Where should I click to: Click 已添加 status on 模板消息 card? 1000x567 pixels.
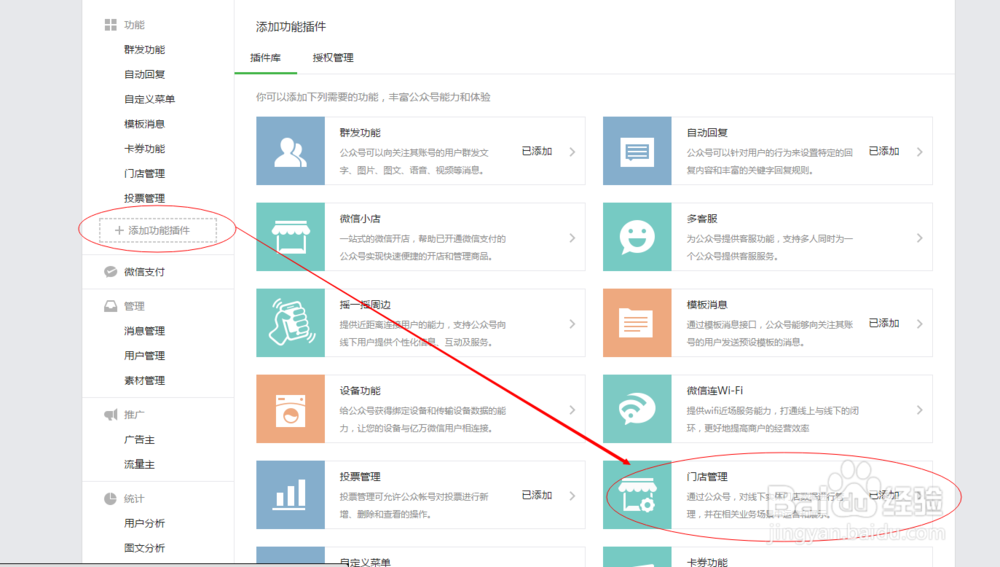pyautogui.click(x=884, y=323)
